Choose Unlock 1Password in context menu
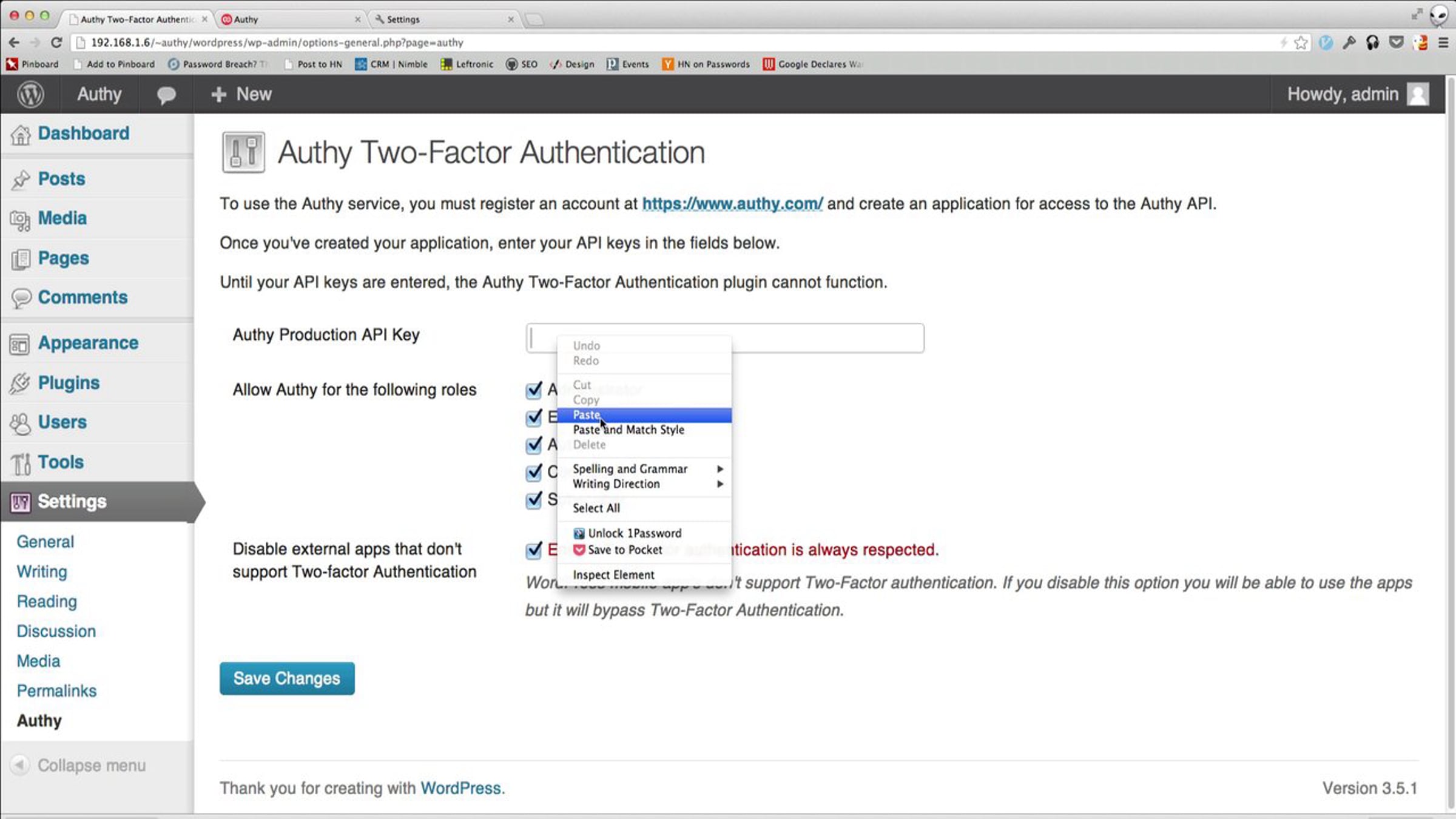Image resolution: width=1456 pixels, height=819 pixels. pos(644,533)
